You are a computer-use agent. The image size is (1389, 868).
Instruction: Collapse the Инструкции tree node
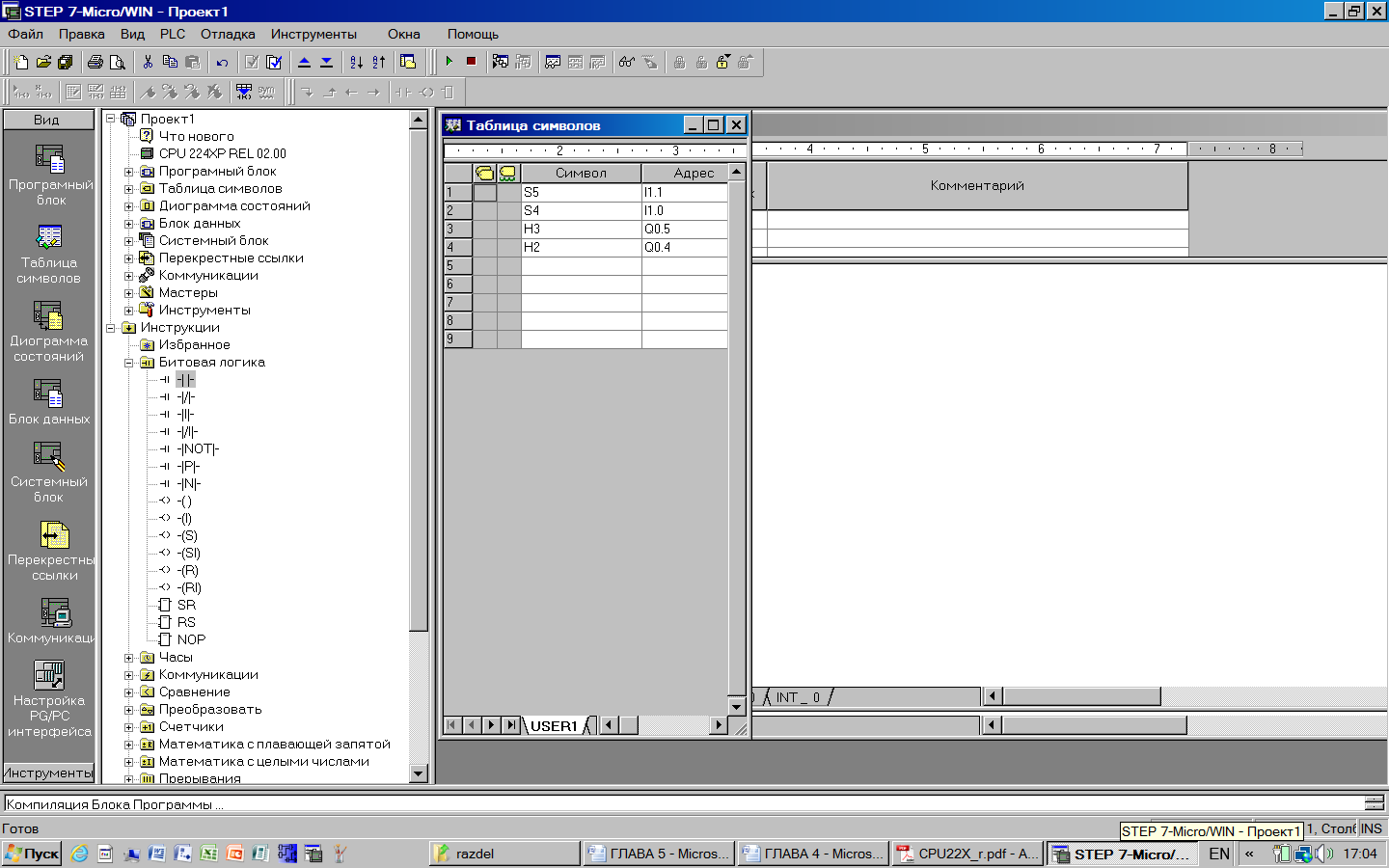(110, 328)
